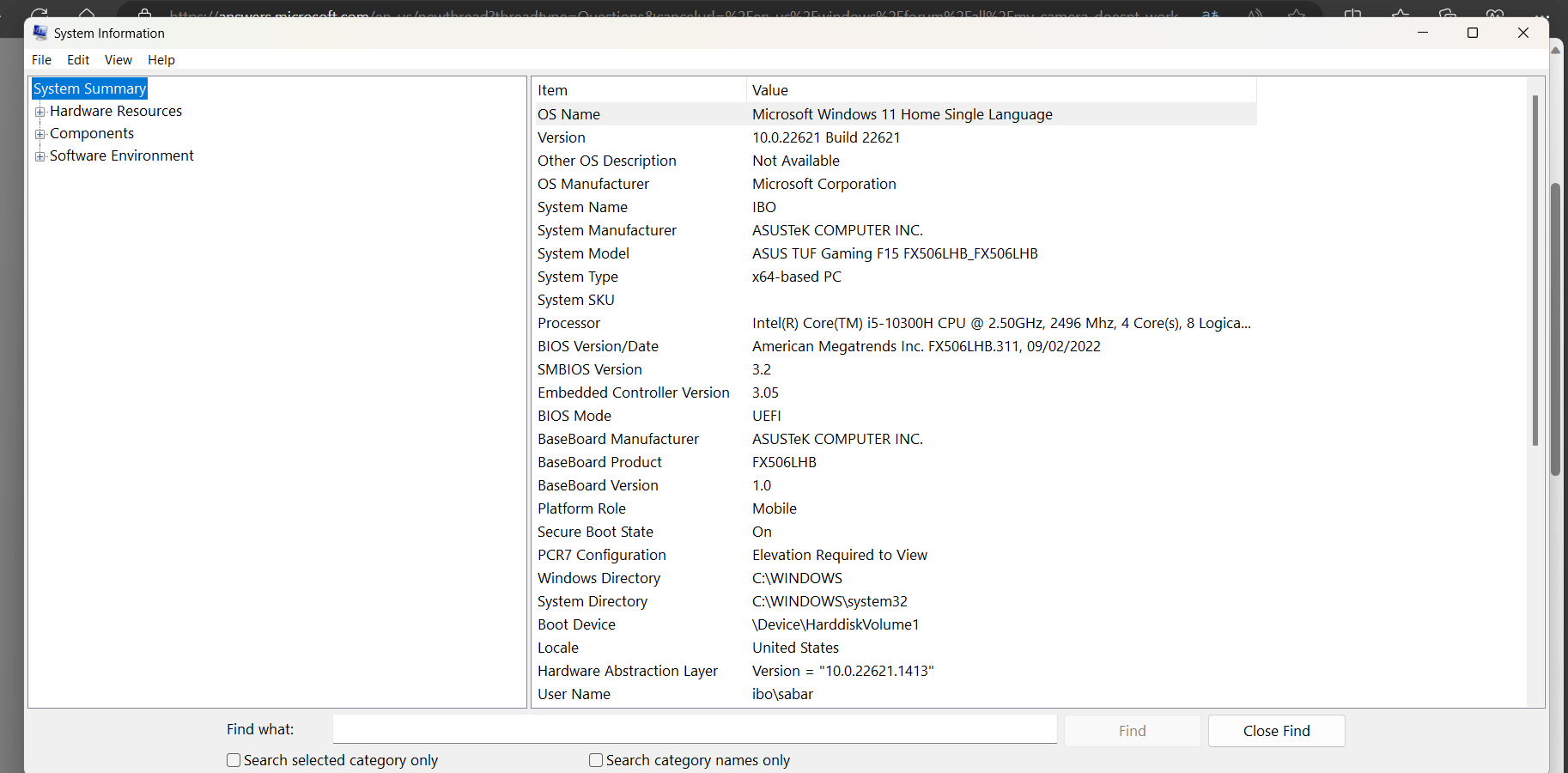Screen dimensions: 1568x773
Task: Select the BaseBoard Manufacturer row
Action: pos(896,439)
